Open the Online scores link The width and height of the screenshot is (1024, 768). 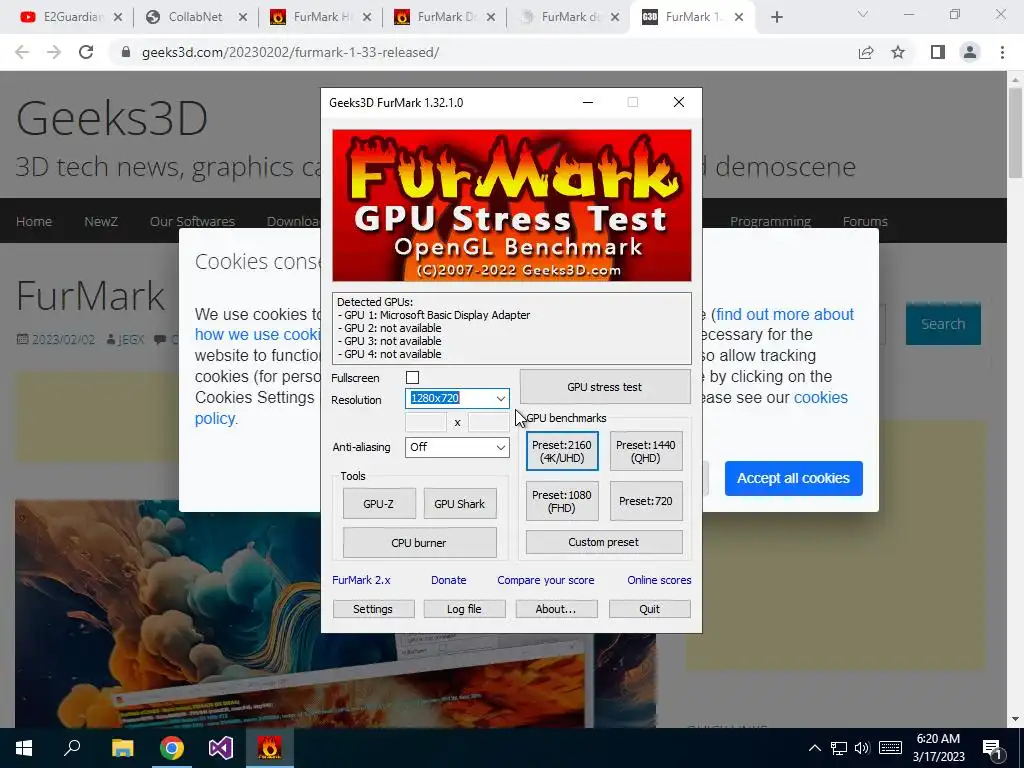[659, 580]
